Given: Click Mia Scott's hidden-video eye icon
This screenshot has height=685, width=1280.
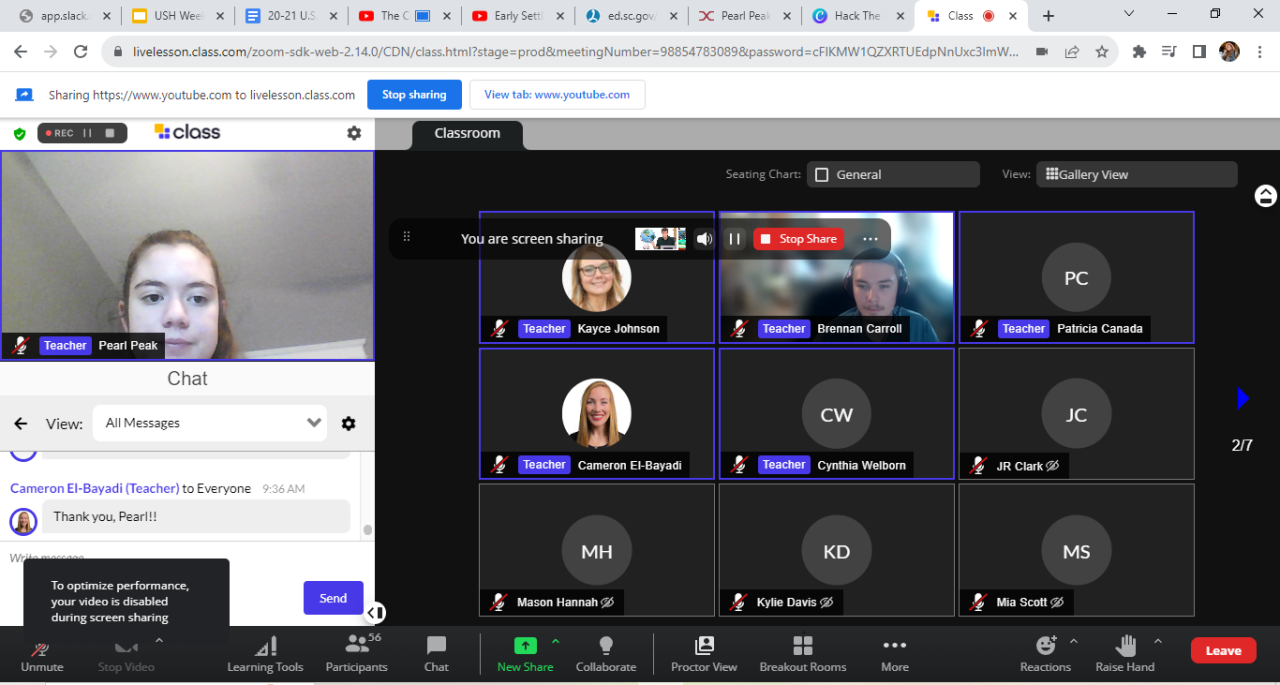Looking at the screenshot, I should click(x=1056, y=602).
